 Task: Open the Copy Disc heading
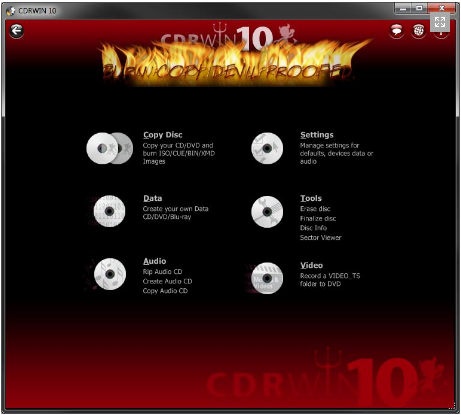(163, 135)
